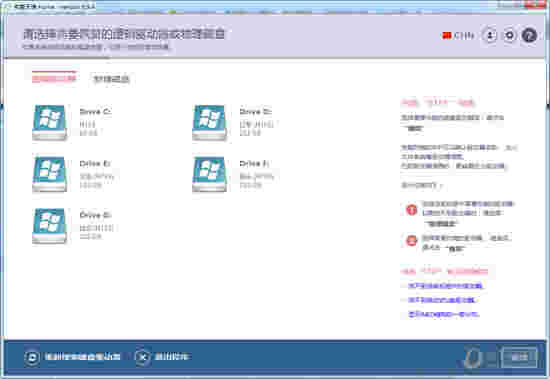Select the Drive F: disk icon

209,174
